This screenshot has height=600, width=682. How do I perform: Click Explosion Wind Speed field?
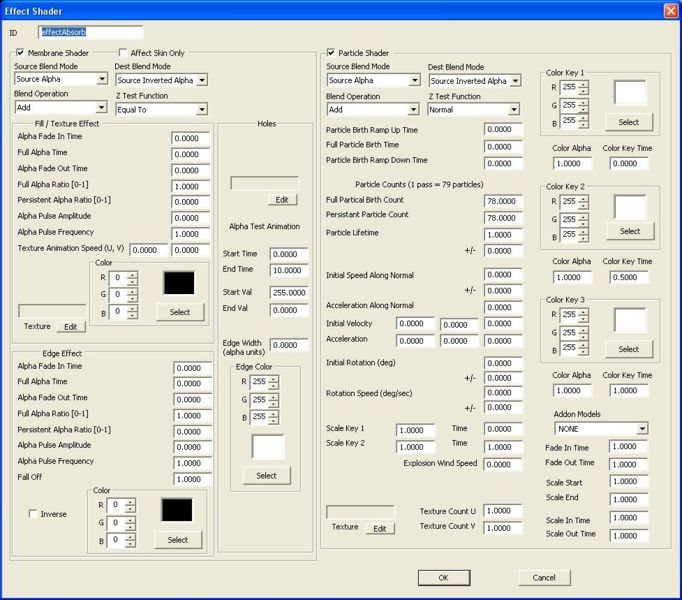click(x=503, y=464)
